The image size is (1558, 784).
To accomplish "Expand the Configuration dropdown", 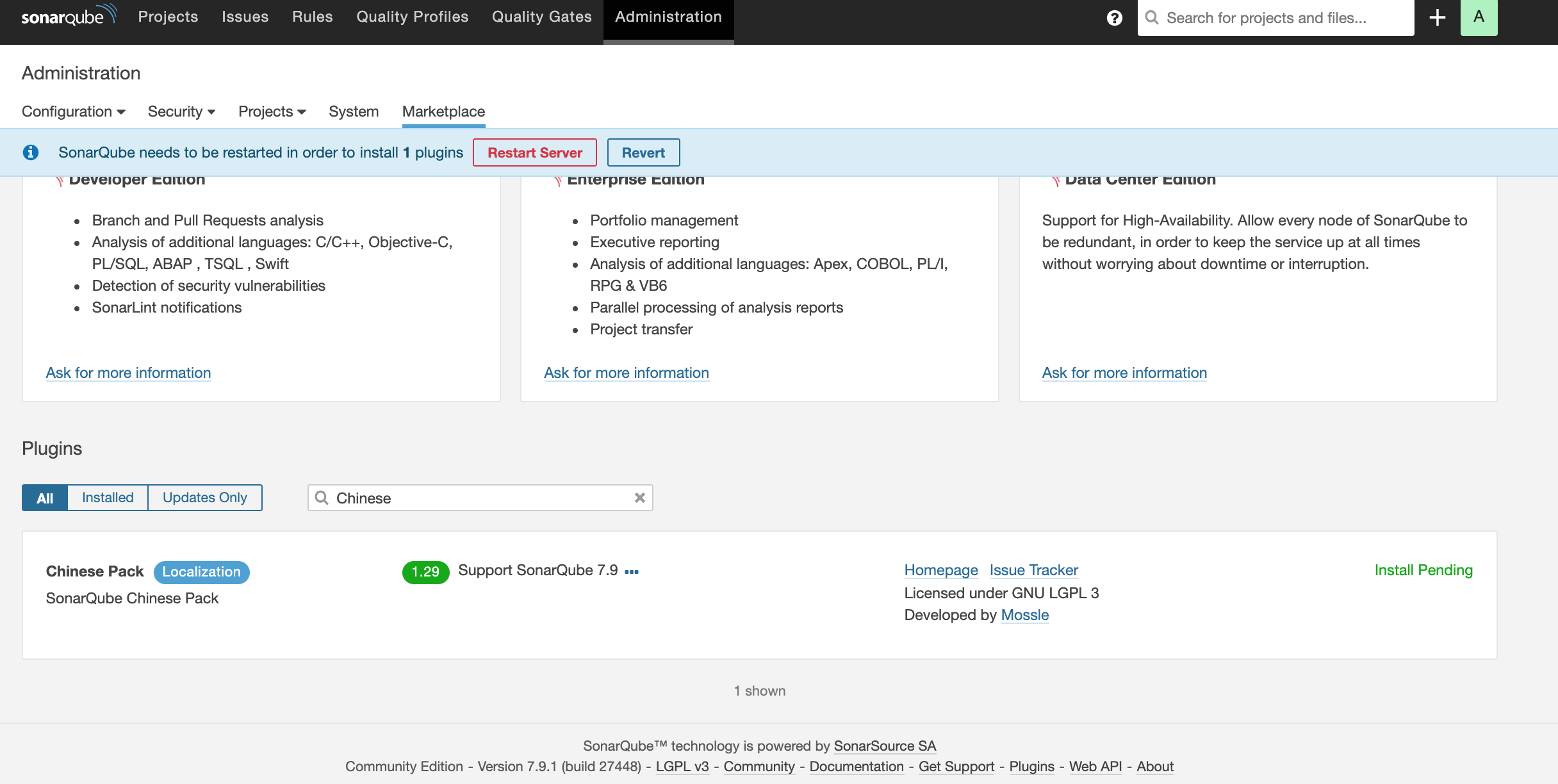I will click(x=73, y=111).
